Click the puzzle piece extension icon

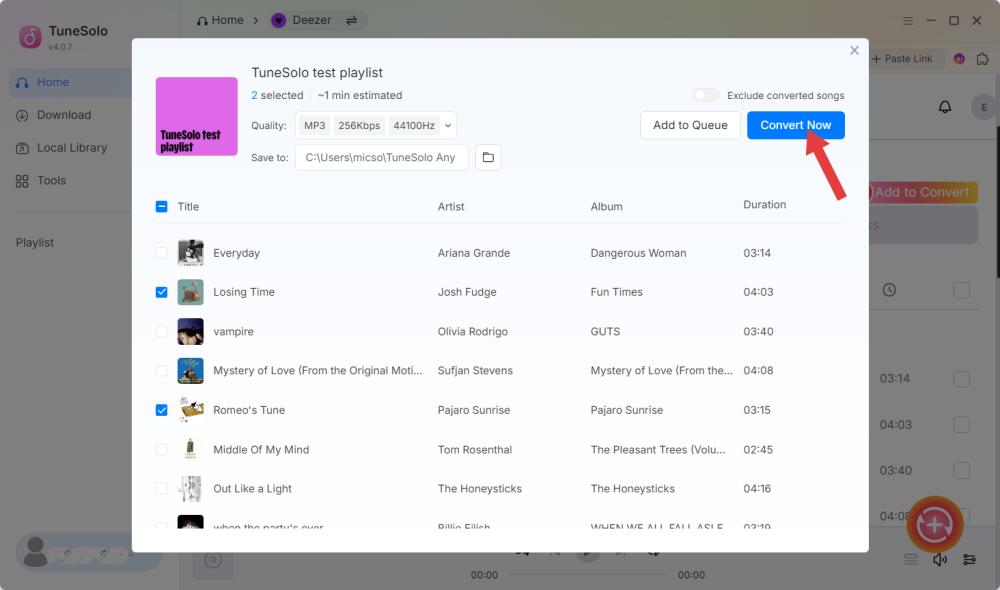coord(983,59)
